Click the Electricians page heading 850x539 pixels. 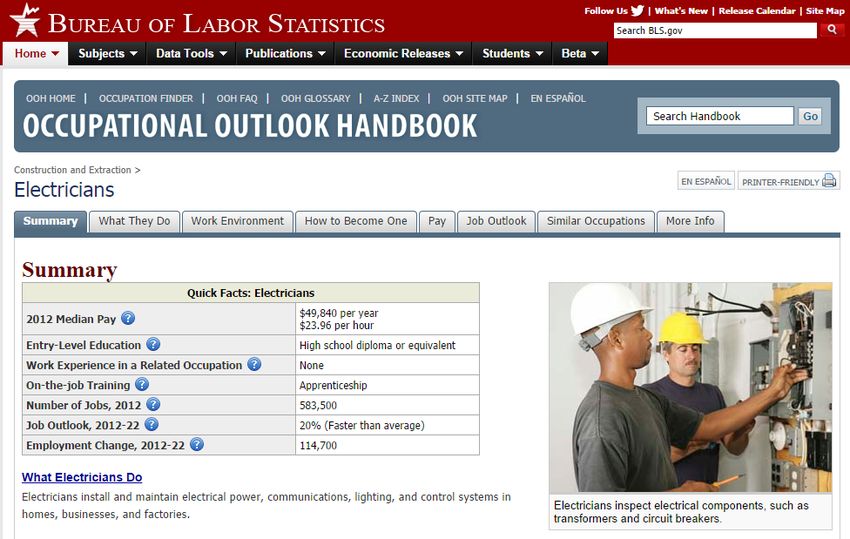[64, 190]
